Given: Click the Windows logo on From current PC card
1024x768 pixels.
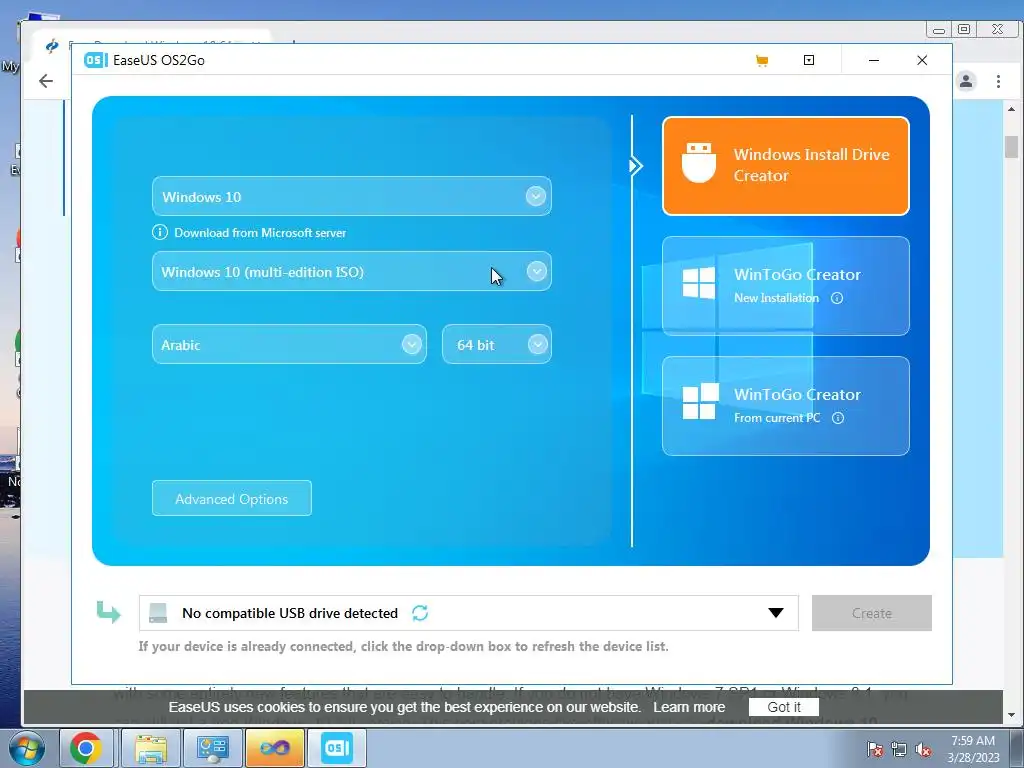Looking at the screenshot, I should point(700,402).
